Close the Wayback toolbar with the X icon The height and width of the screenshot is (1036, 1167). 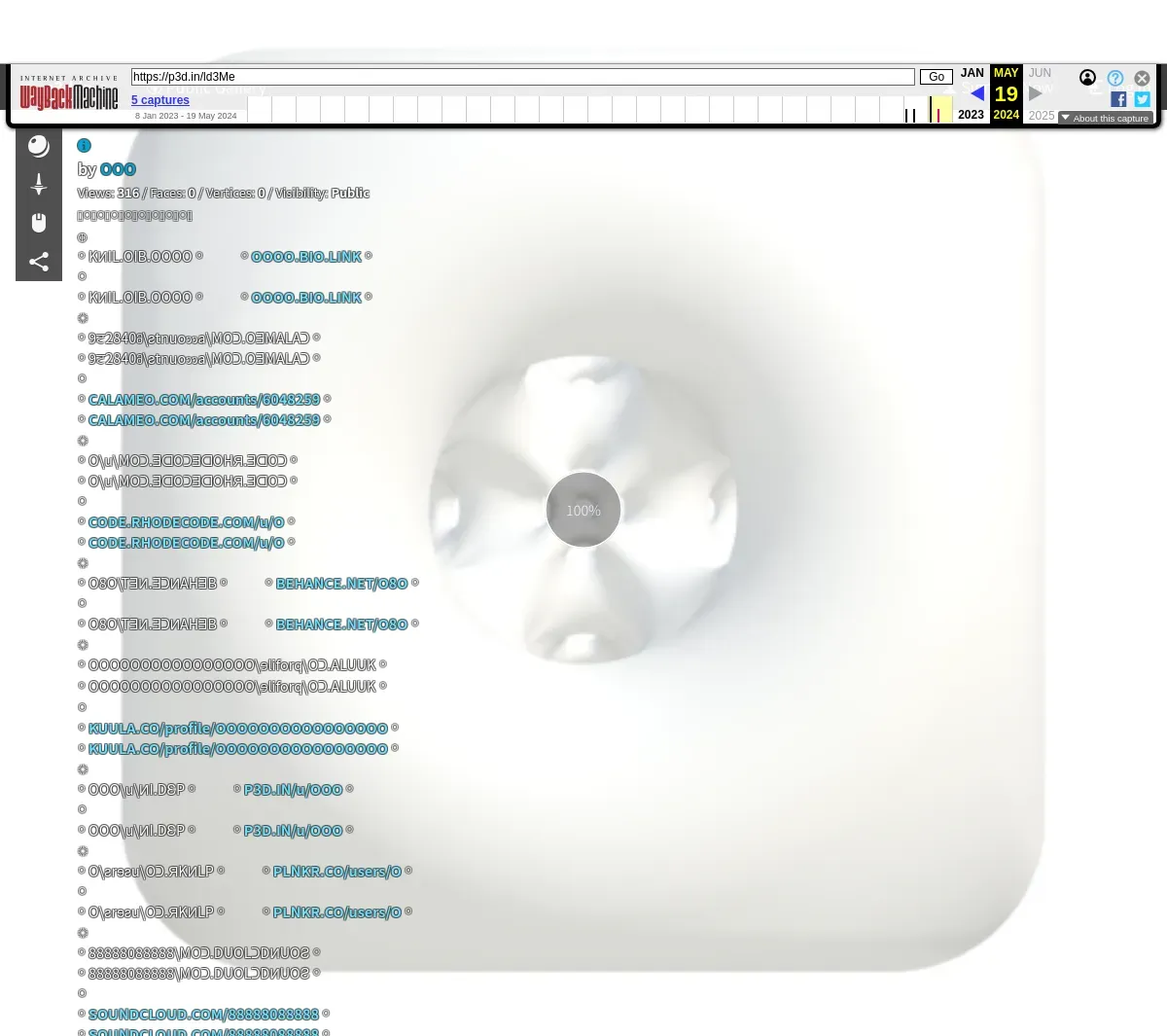(x=1142, y=78)
